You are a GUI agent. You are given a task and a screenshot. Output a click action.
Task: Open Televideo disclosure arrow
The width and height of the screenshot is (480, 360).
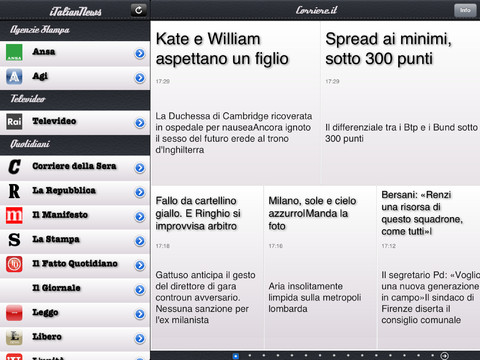coord(140,123)
